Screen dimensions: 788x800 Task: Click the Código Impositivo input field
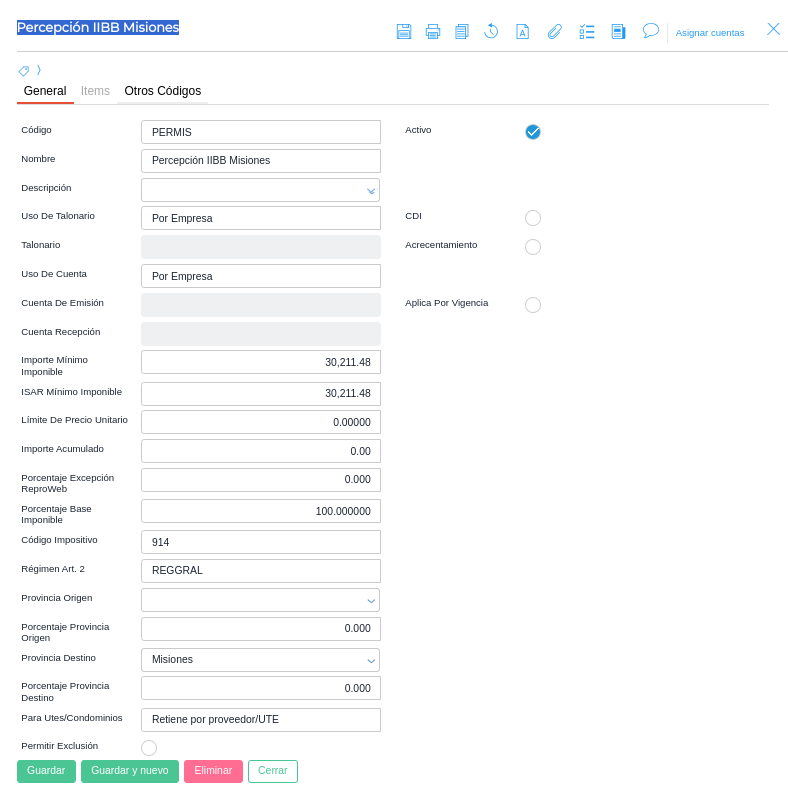[x=261, y=542]
